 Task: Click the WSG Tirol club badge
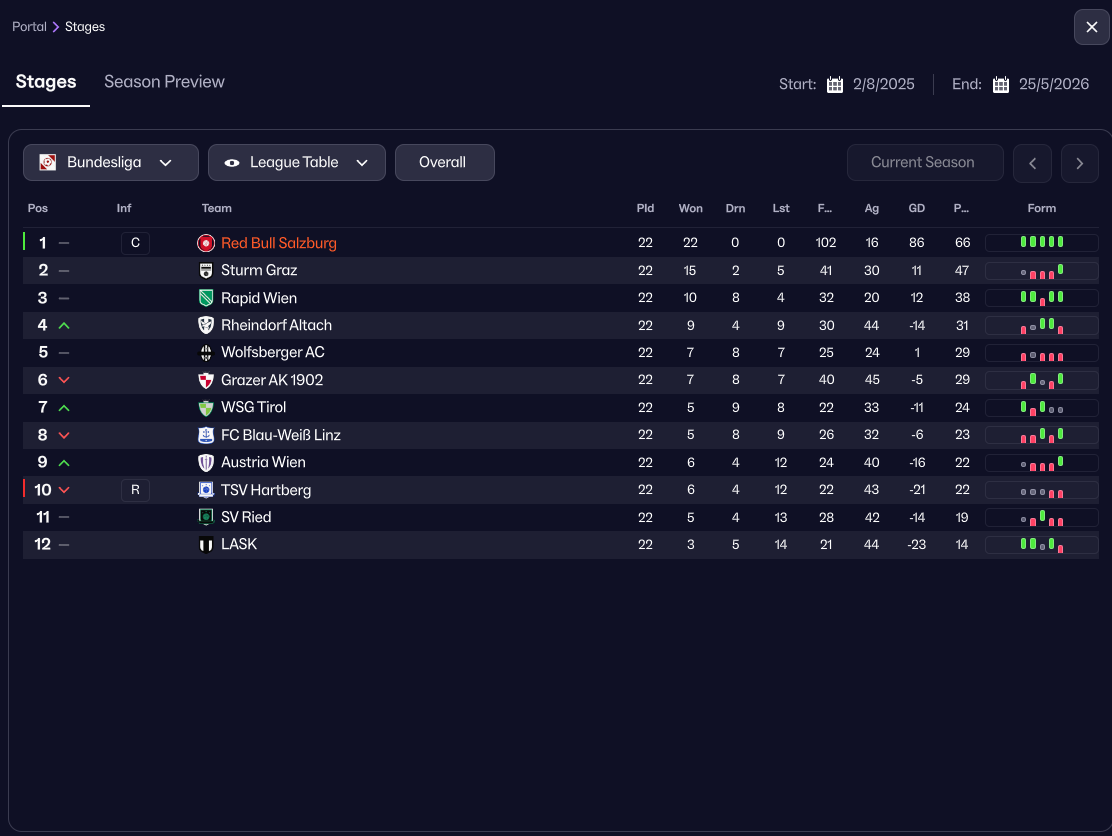(206, 407)
